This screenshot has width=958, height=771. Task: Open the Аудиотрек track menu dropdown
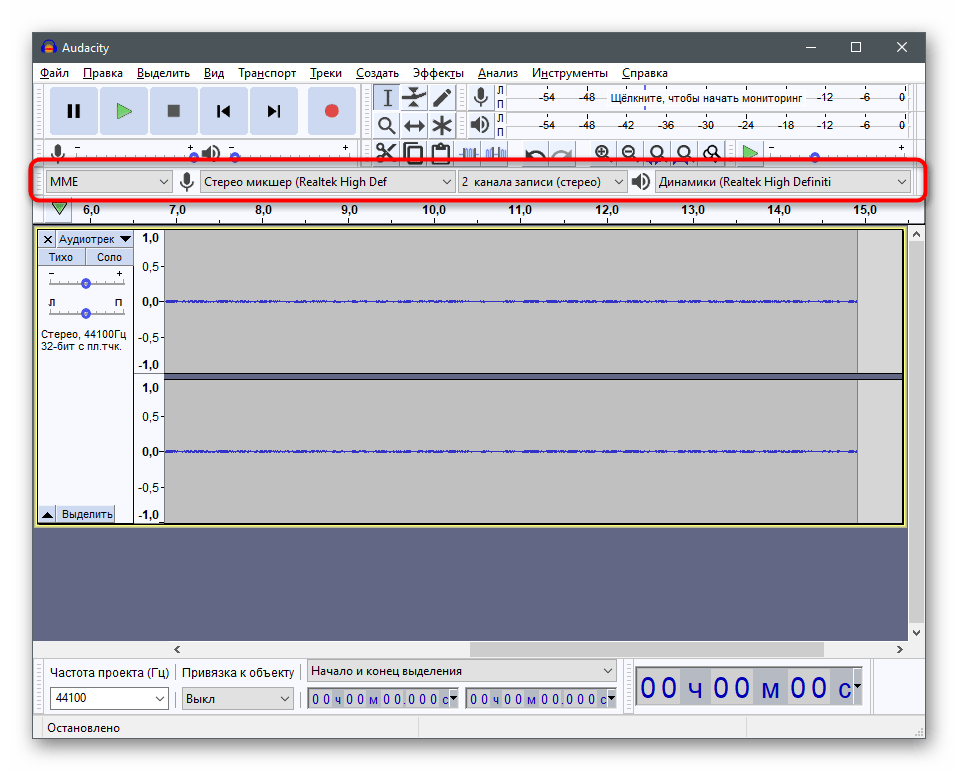95,239
